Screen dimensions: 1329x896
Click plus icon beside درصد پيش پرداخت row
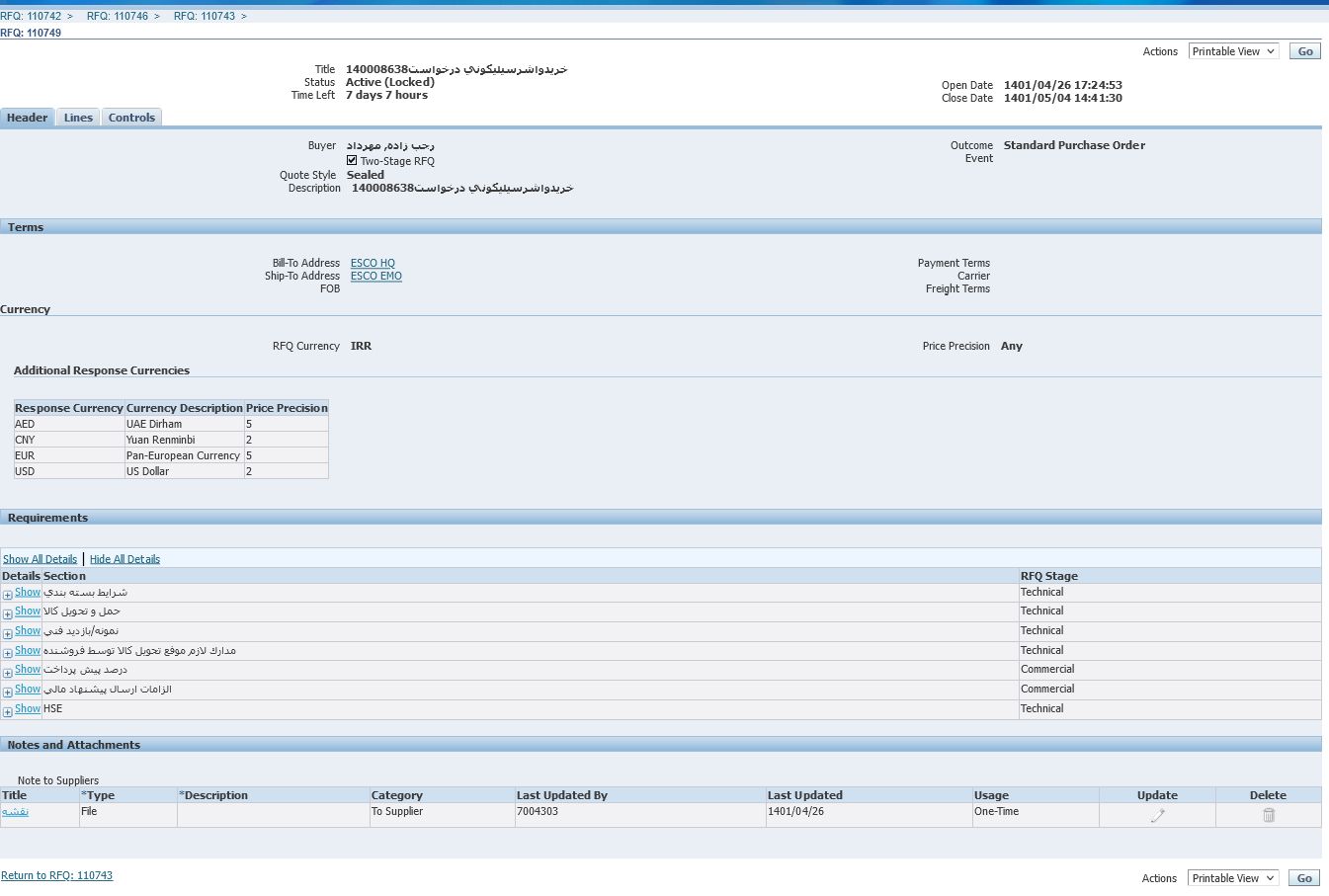coord(7,673)
